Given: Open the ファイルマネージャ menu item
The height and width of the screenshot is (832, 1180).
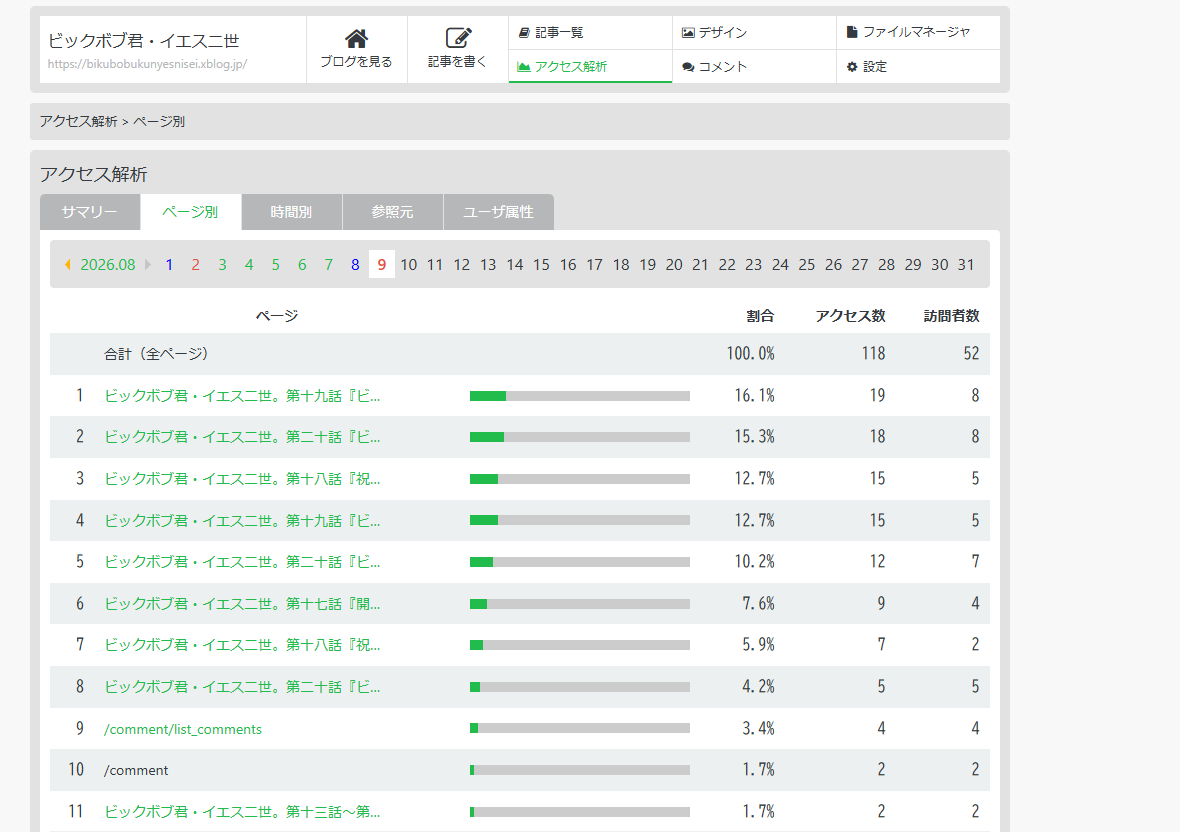Looking at the screenshot, I should coord(918,33).
